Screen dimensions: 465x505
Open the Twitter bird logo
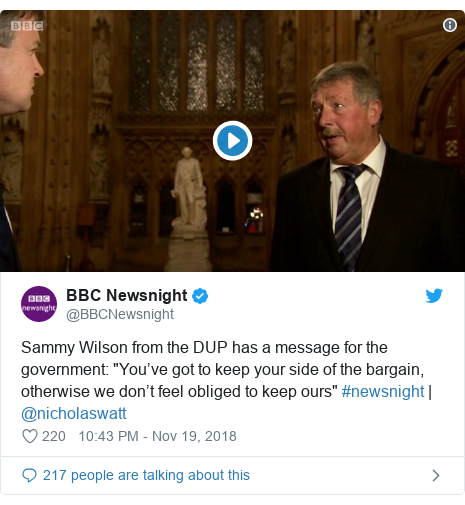point(434,296)
